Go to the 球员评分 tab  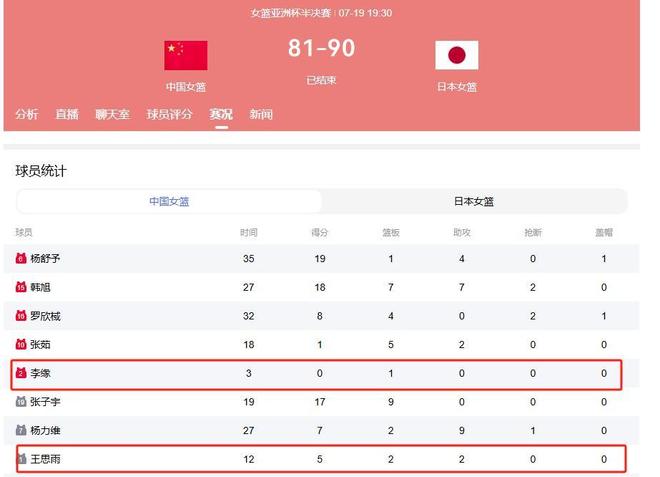click(x=169, y=114)
